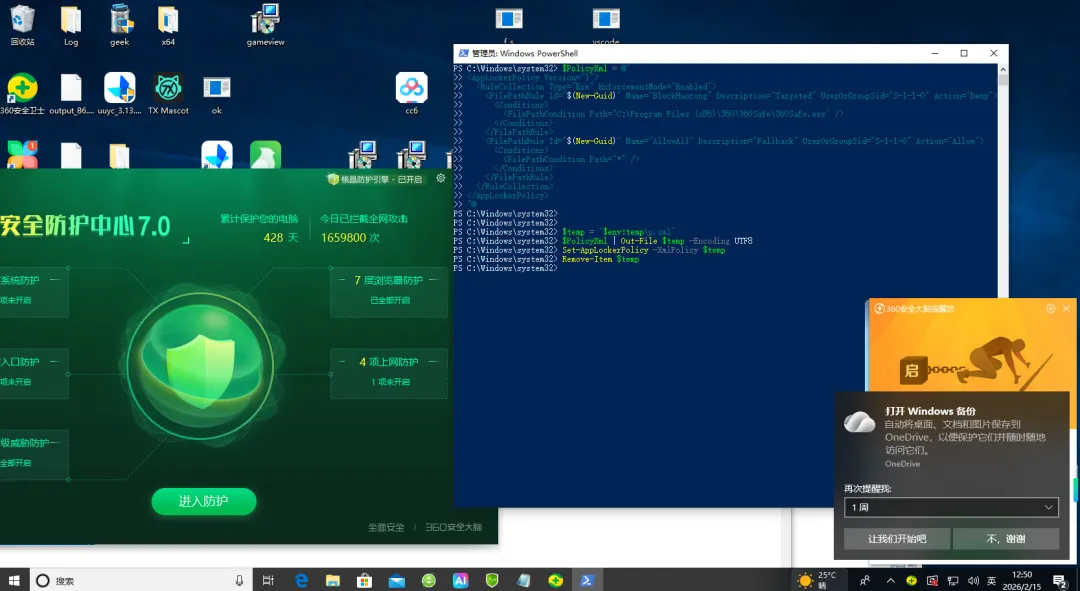The height and width of the screenshot is (591, 1080).
Task: Click the 1659800 次 intercepted attacks count
Action: tap(350, 238)
